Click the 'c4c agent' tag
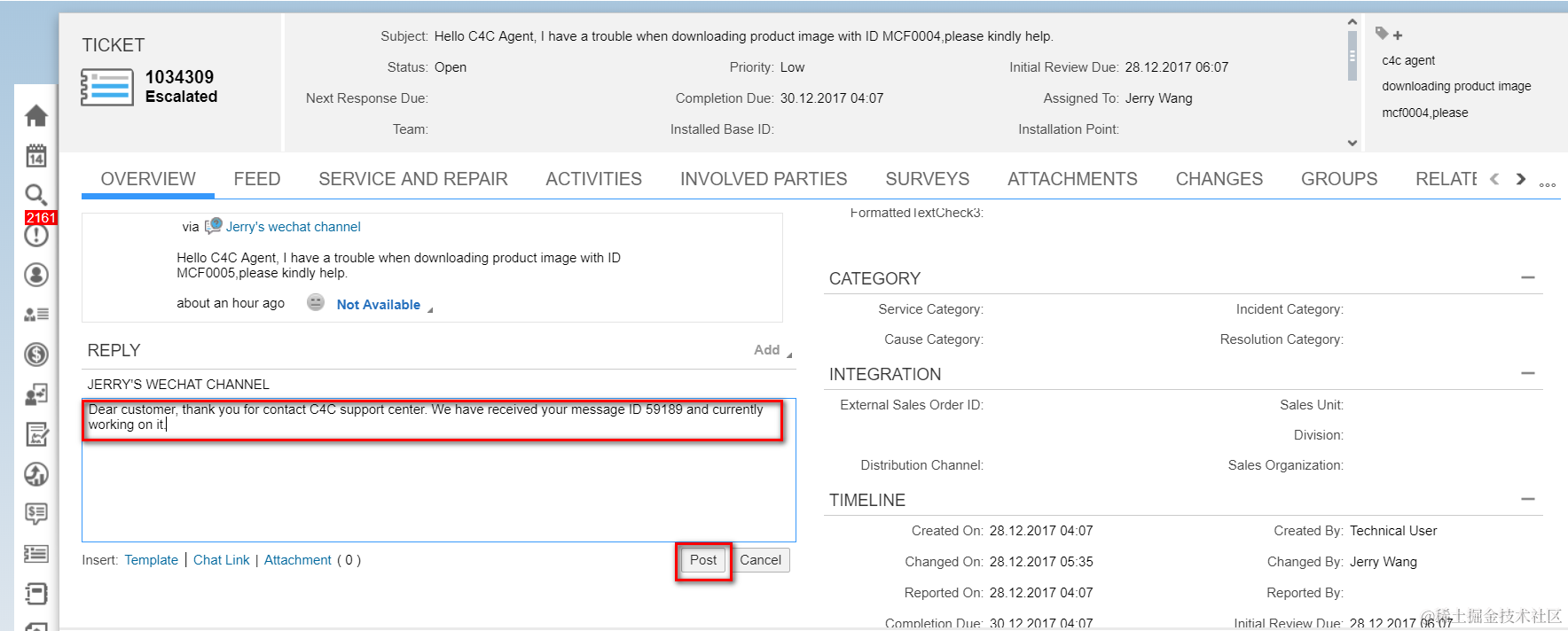 tap(1408, 60)
